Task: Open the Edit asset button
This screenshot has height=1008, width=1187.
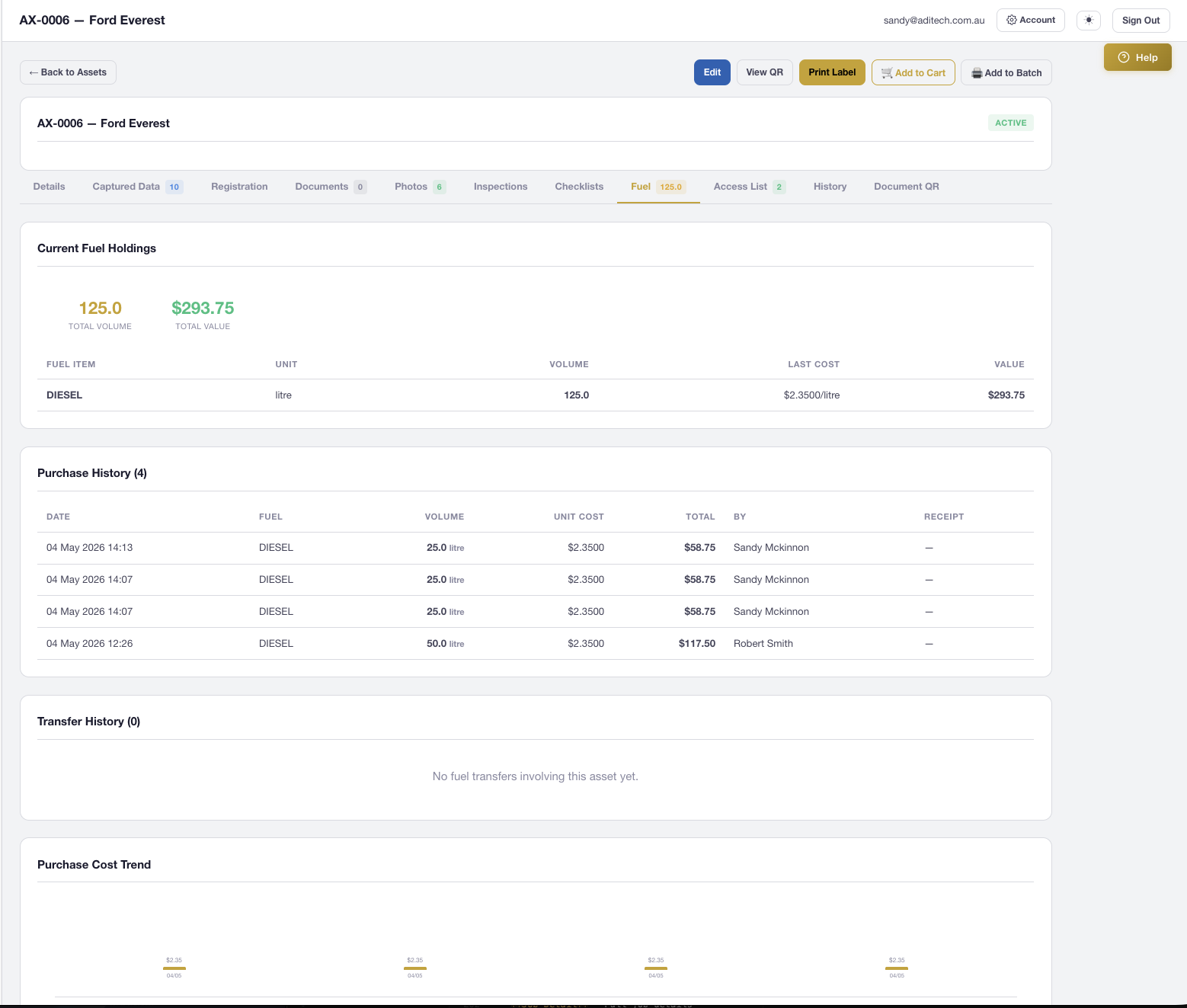Action: [712, 72]
